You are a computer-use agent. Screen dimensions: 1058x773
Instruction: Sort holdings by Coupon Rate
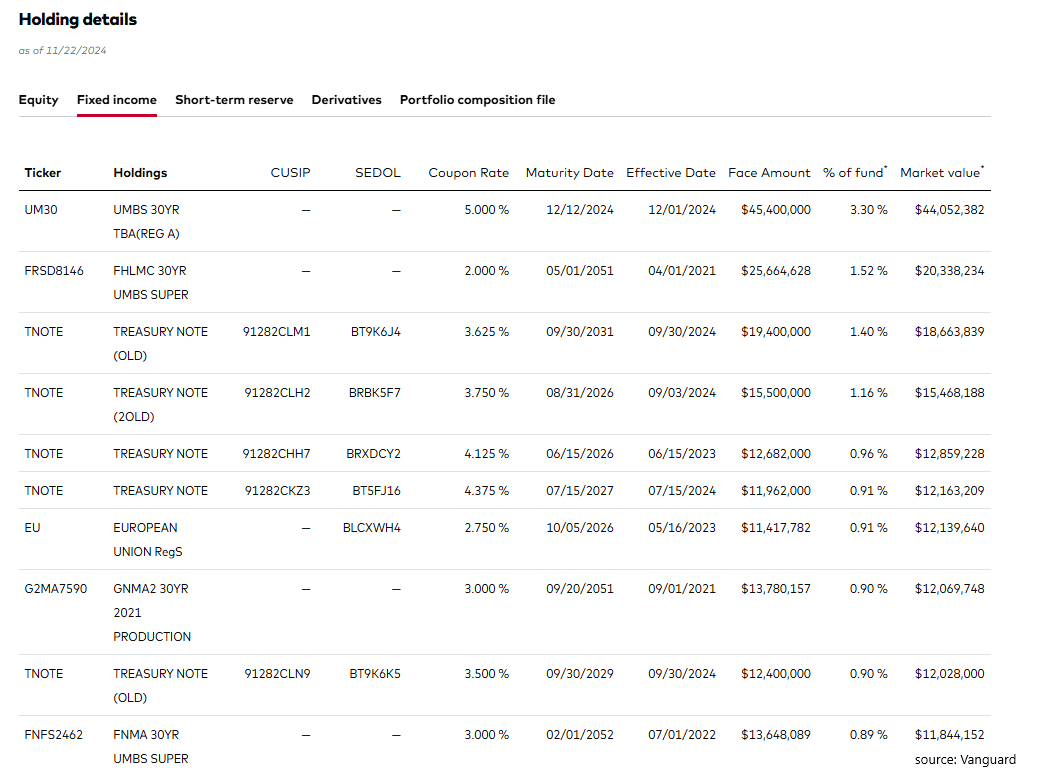pos(468,172)
